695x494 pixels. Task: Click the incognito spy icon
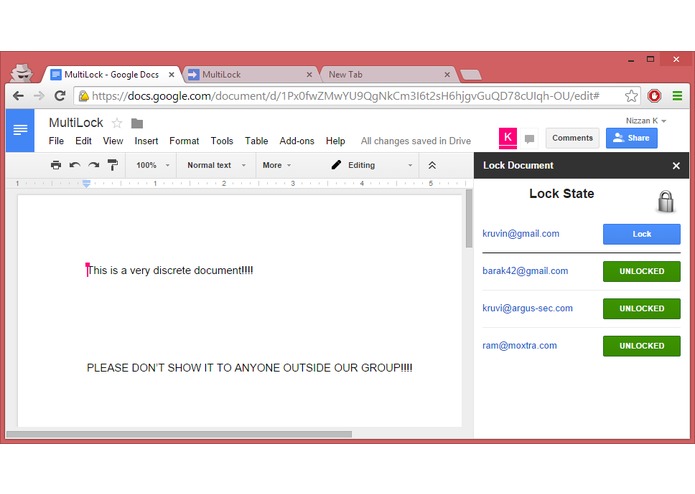point(21,73)
